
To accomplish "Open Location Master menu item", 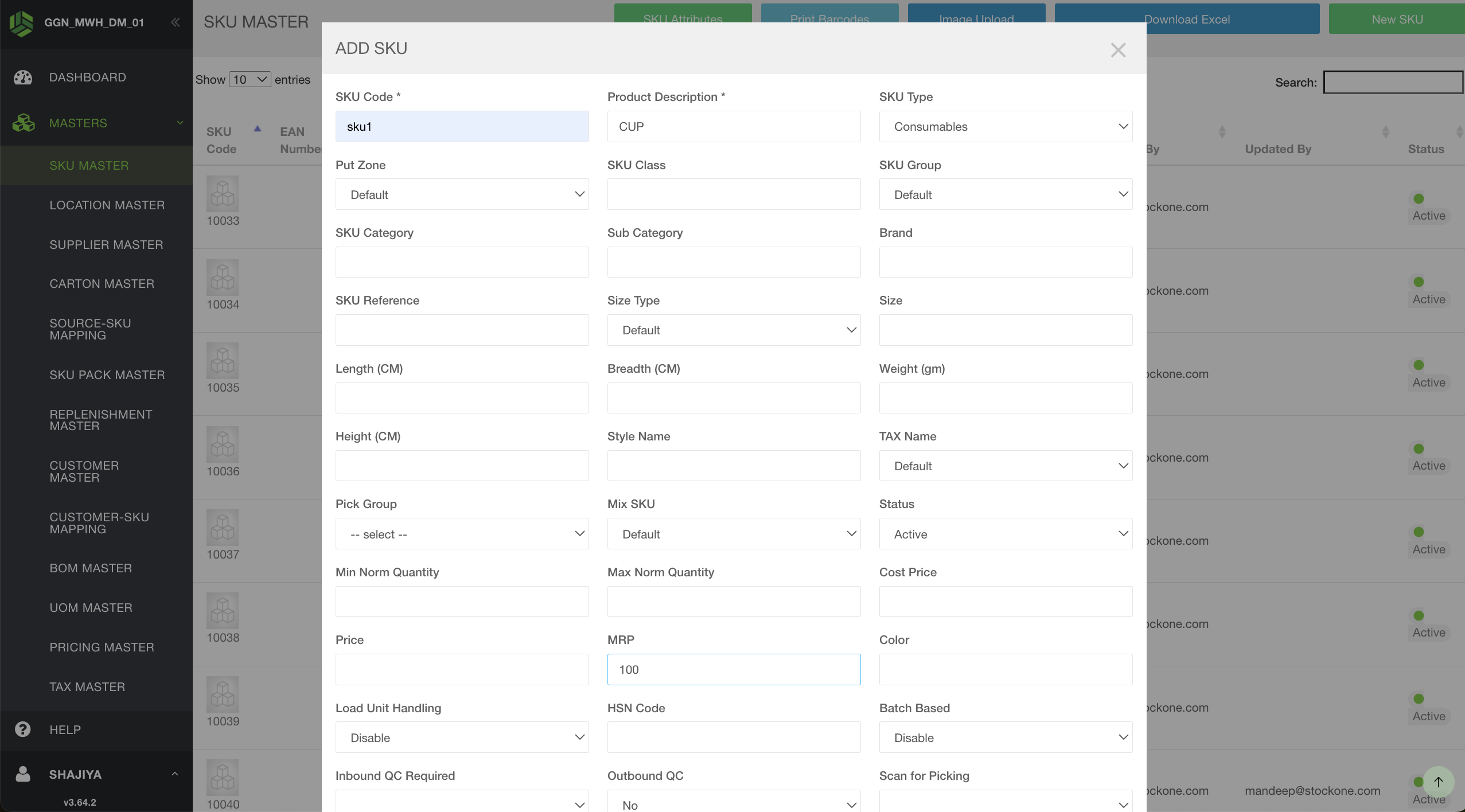I will pyautogui.click(x=107, y=205).
